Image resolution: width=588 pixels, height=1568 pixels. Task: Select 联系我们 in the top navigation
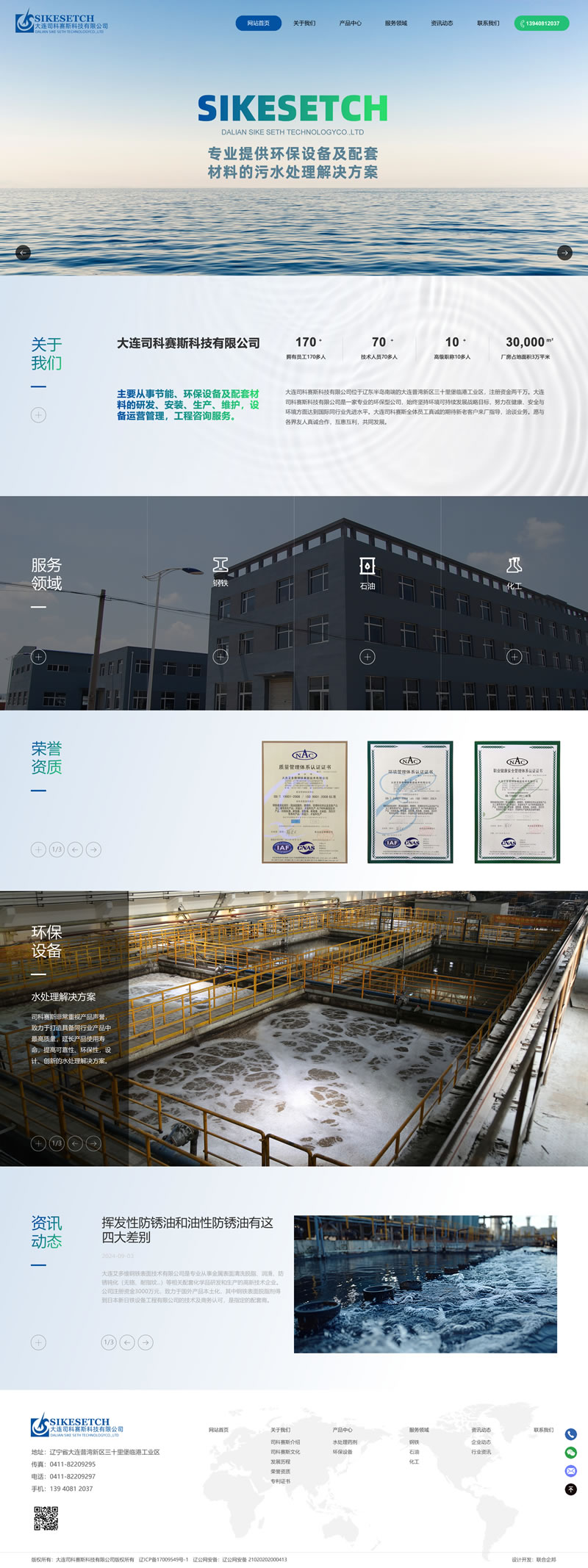pos(487,24)
